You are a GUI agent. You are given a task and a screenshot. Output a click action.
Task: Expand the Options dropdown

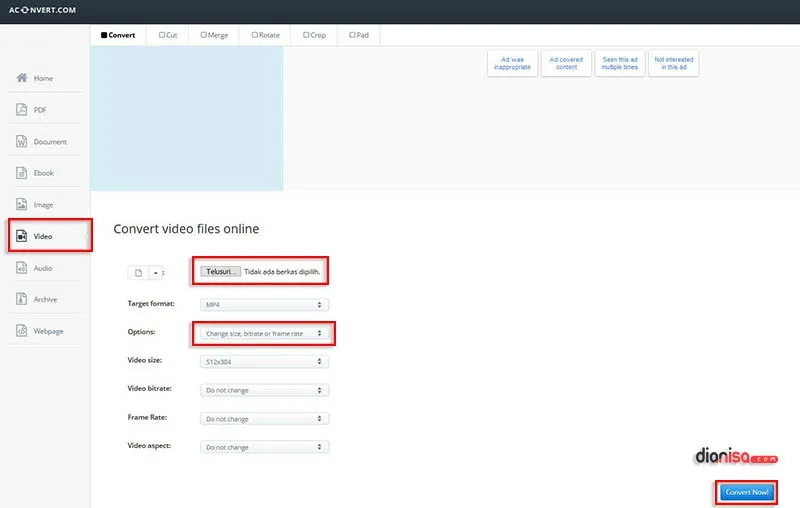pos(264,333)
